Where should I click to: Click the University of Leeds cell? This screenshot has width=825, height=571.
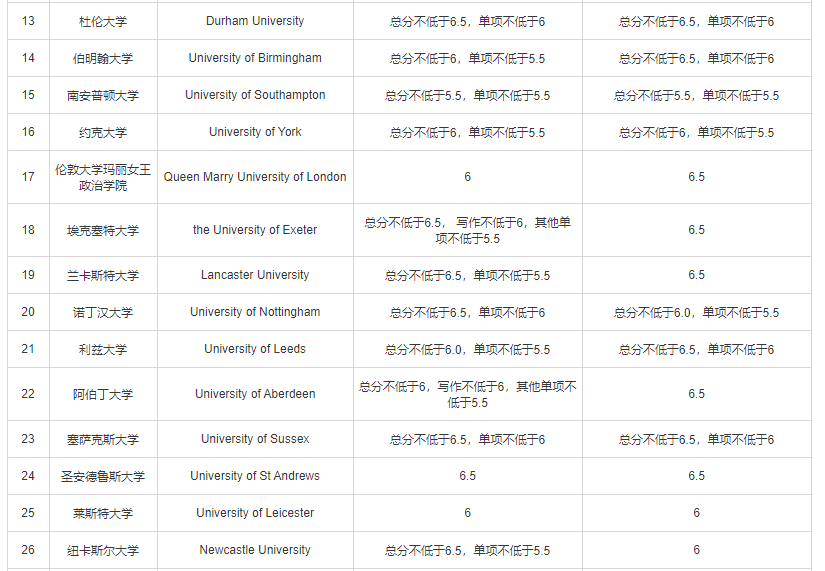point(255,349)
